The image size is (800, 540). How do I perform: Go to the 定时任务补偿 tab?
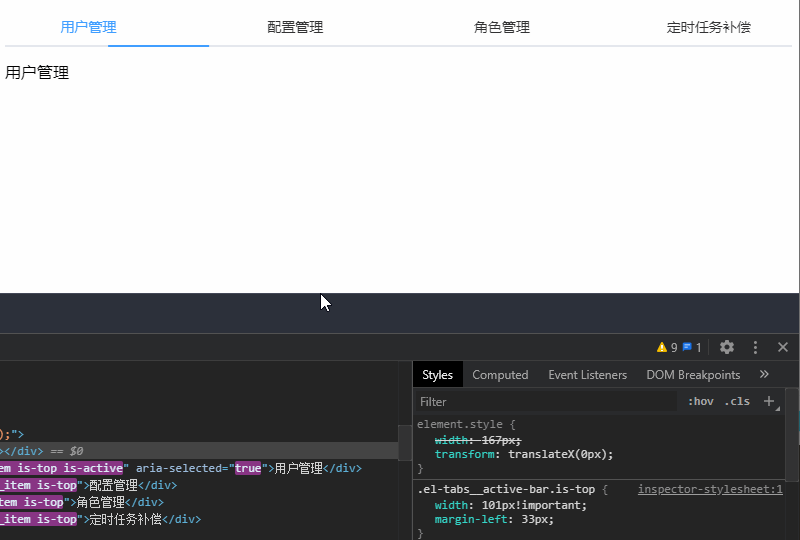(x=708, y=27)
